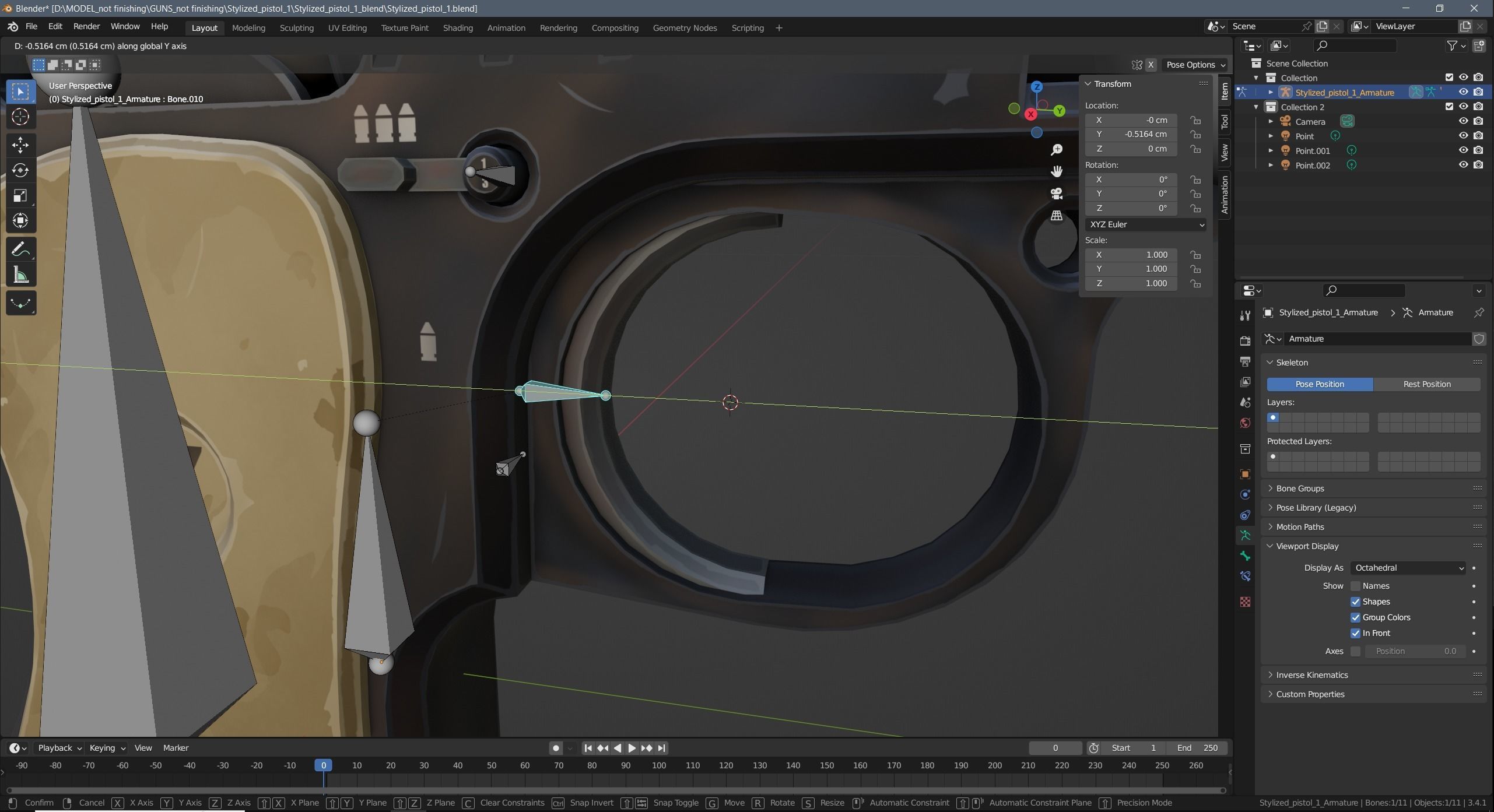
Task: Hide the Camera object in the outliner
Action: pyautogui.click(x=1463, y=121)
